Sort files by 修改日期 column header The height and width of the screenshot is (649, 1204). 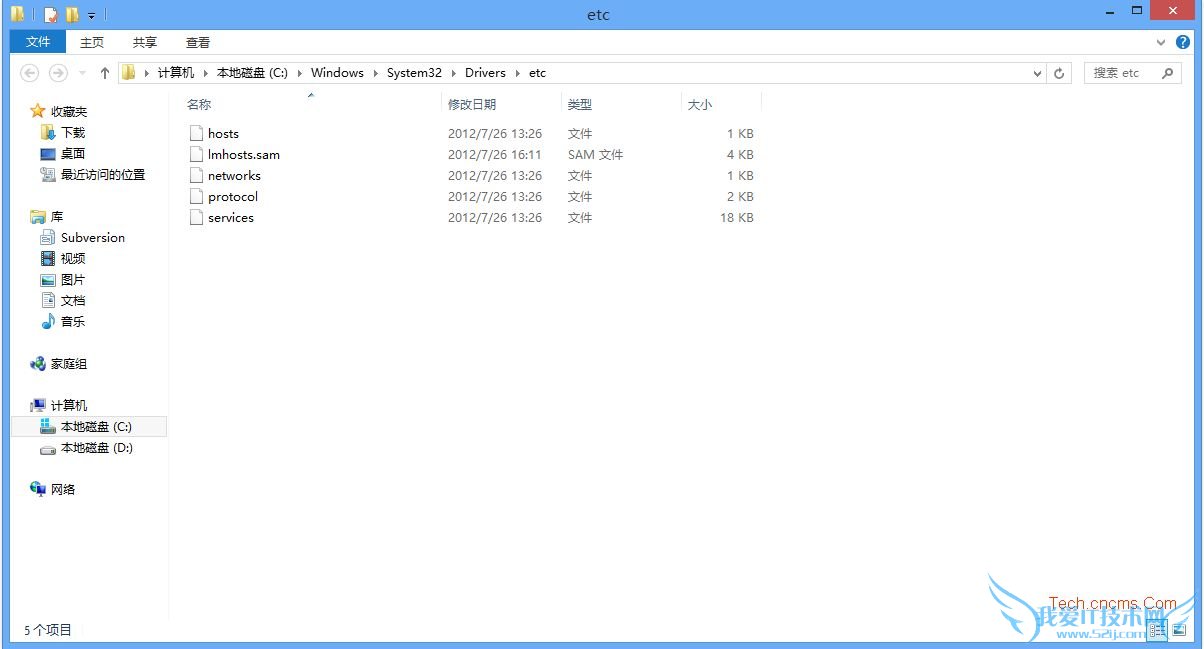point(472,104)
